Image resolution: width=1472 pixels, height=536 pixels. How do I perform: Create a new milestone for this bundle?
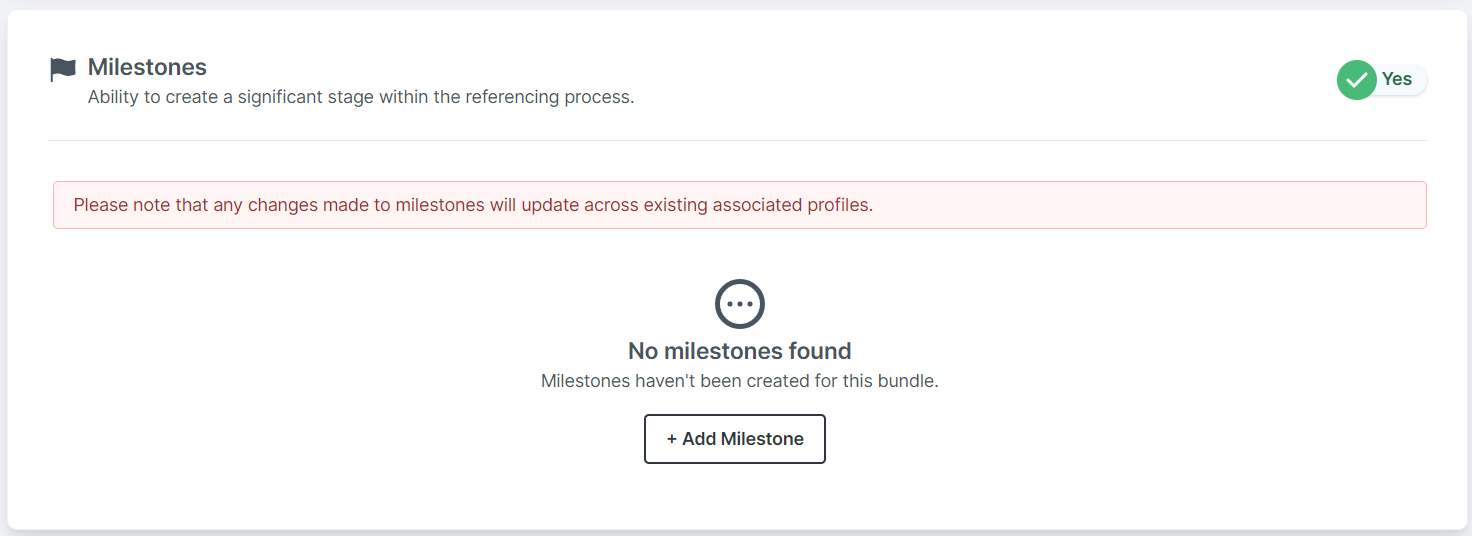tap(735, 439)
